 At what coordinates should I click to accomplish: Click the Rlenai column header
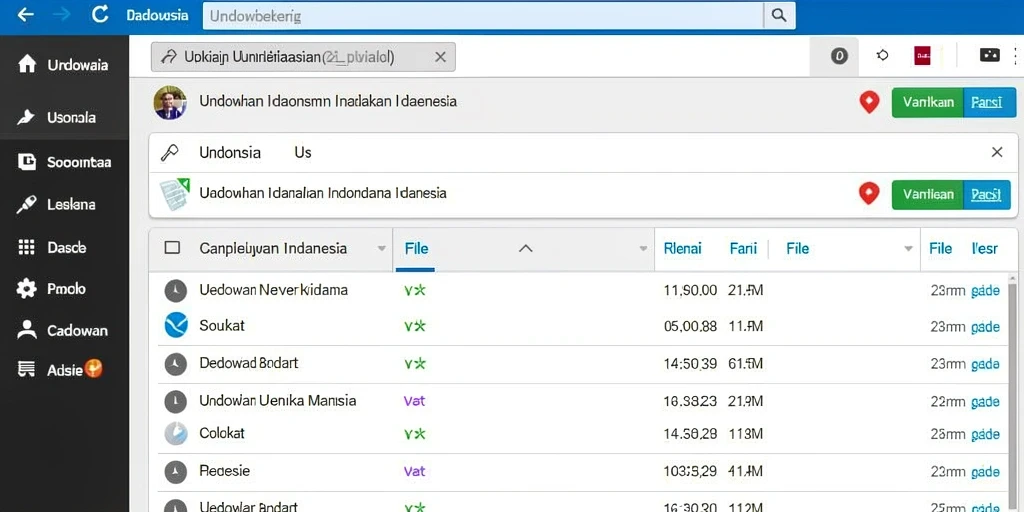coord(682,248)
